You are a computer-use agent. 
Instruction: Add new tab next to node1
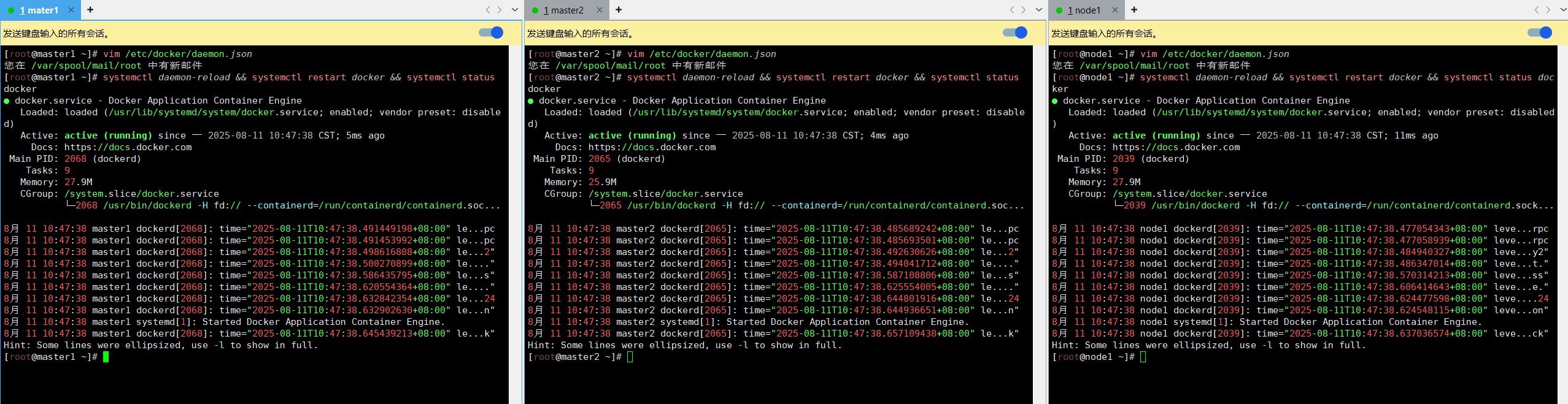(1134, 10)
